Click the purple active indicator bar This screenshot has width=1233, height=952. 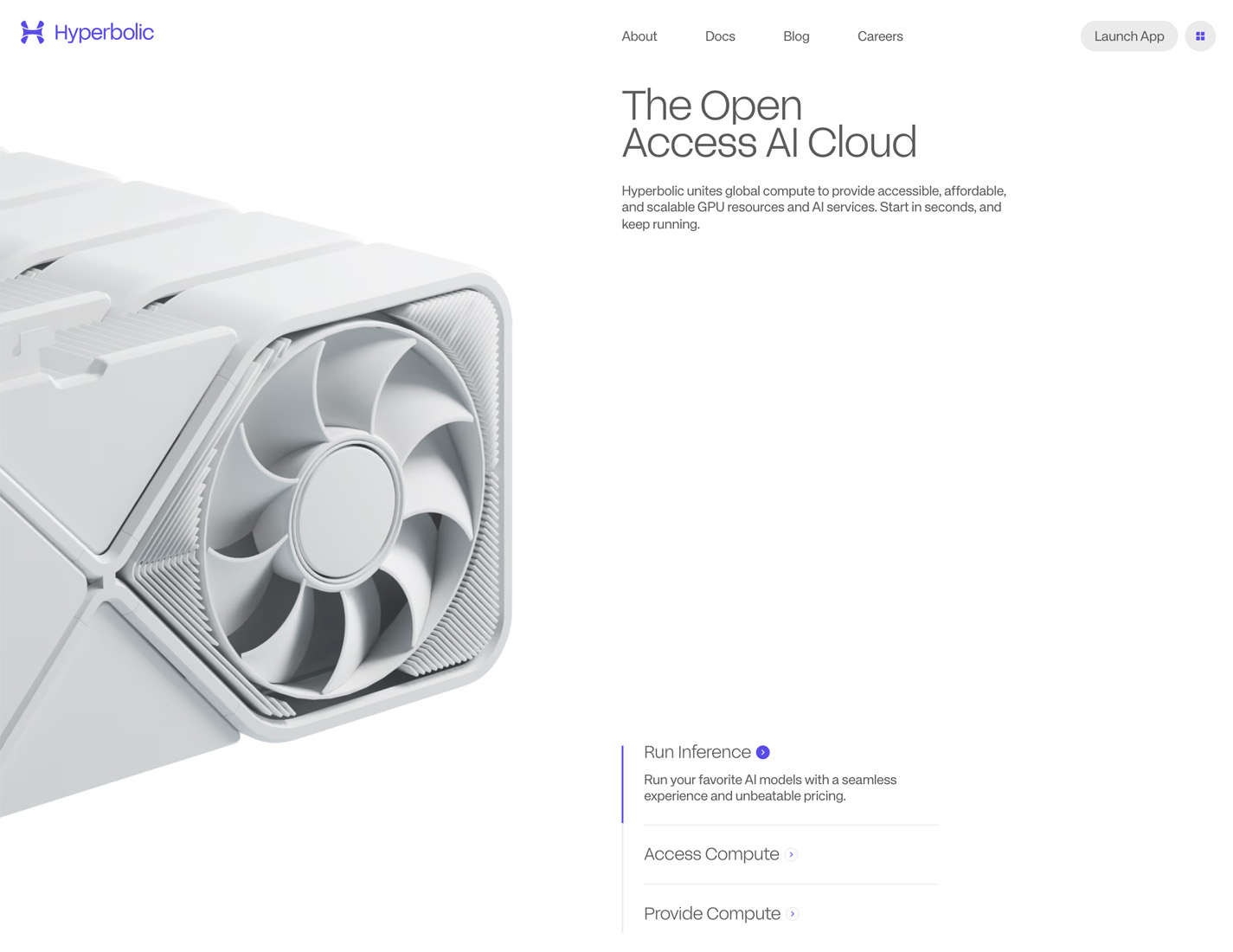[622, 784]
